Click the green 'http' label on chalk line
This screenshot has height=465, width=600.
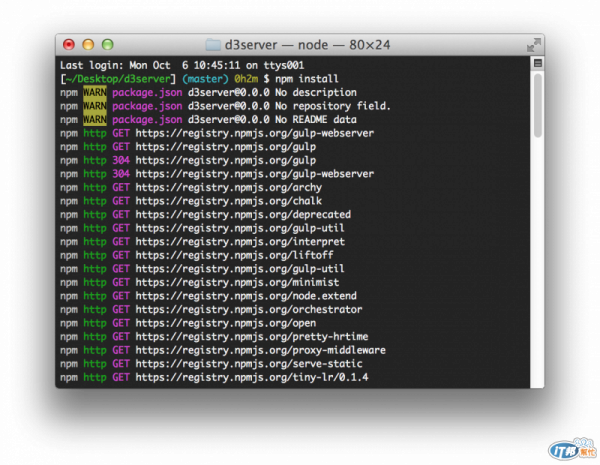(95, 201)
